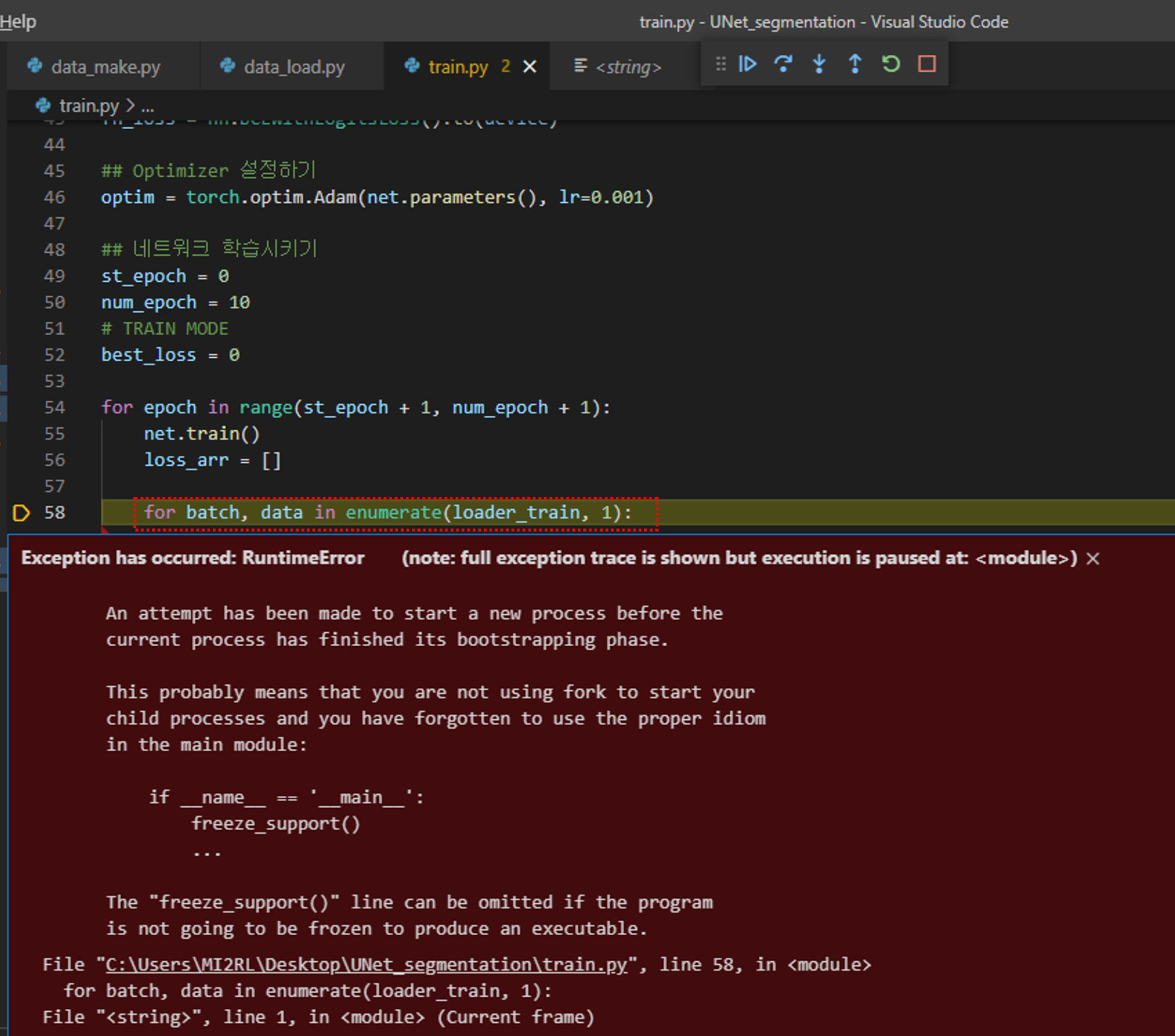Grab the debug toolbar drag handle
This screenshot has height=1036, width=1175.
[720, 64]
